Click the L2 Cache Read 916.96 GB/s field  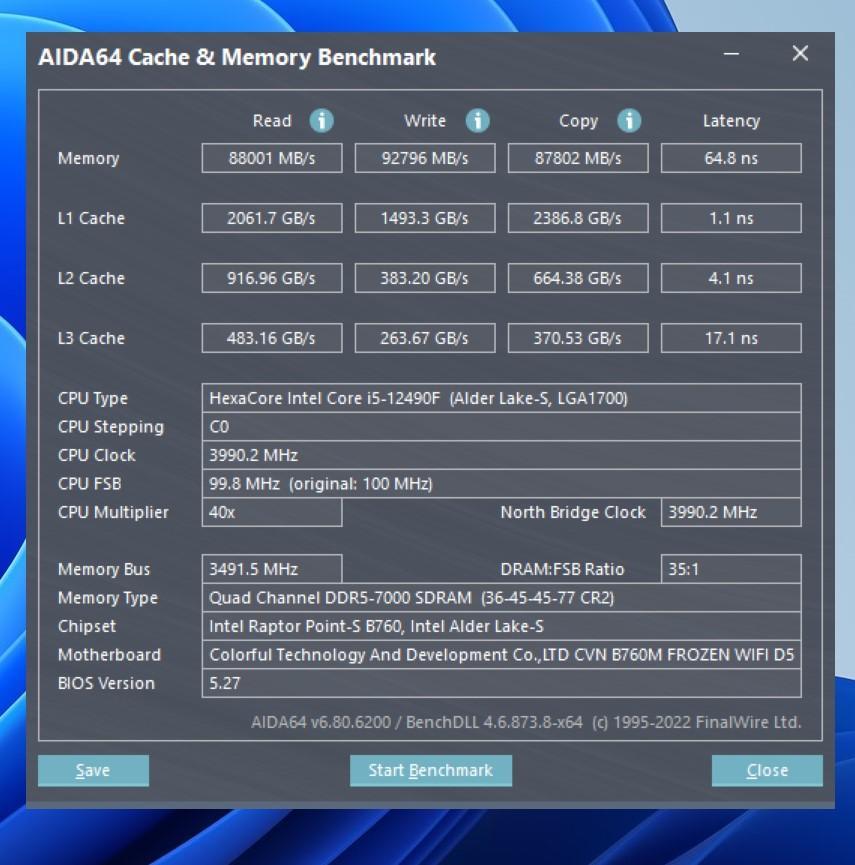click(x=272, y=278)
